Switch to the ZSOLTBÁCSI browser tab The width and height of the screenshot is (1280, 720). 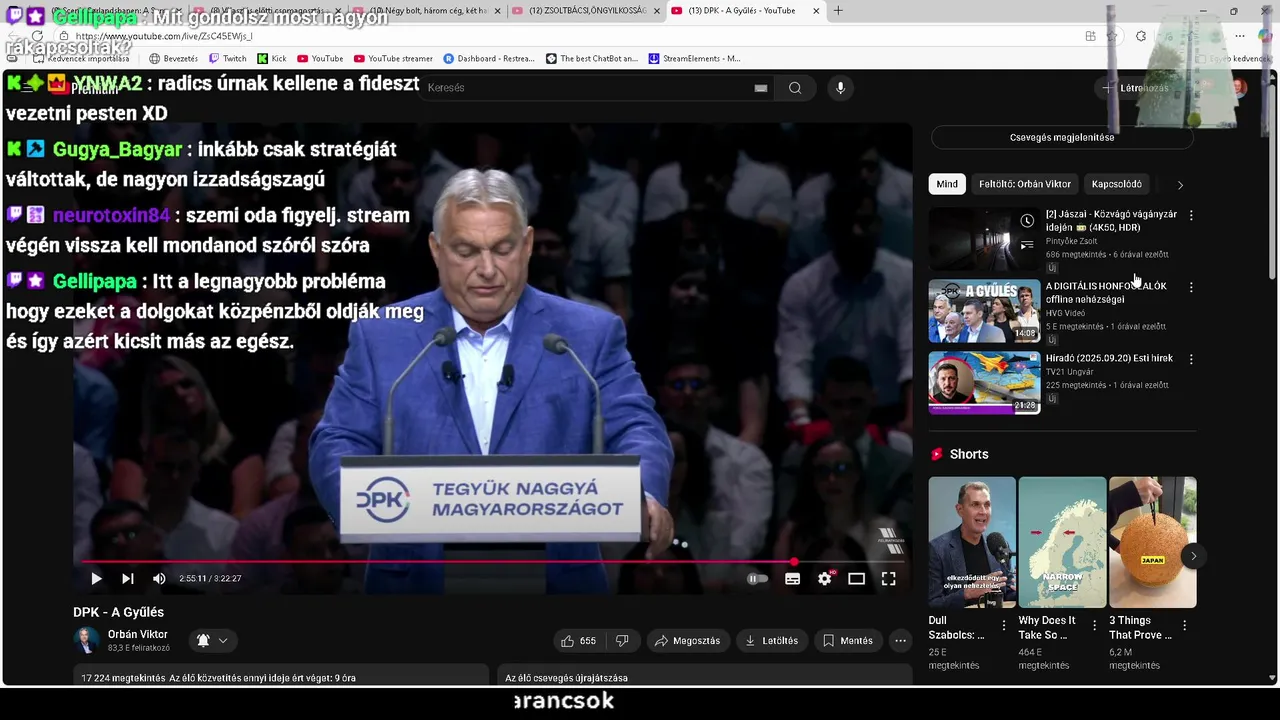click(x=587, y=11)
